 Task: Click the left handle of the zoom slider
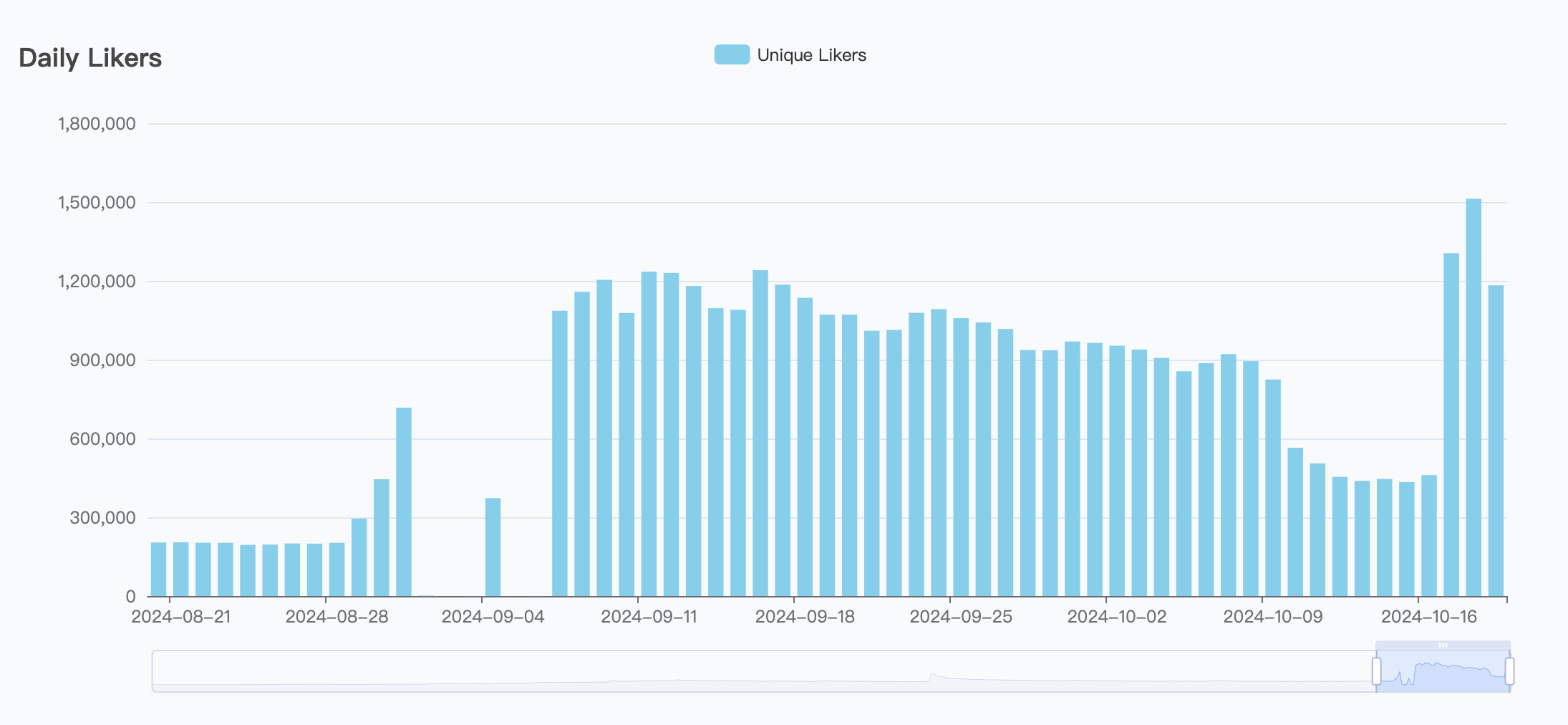tap(1376, 671)
